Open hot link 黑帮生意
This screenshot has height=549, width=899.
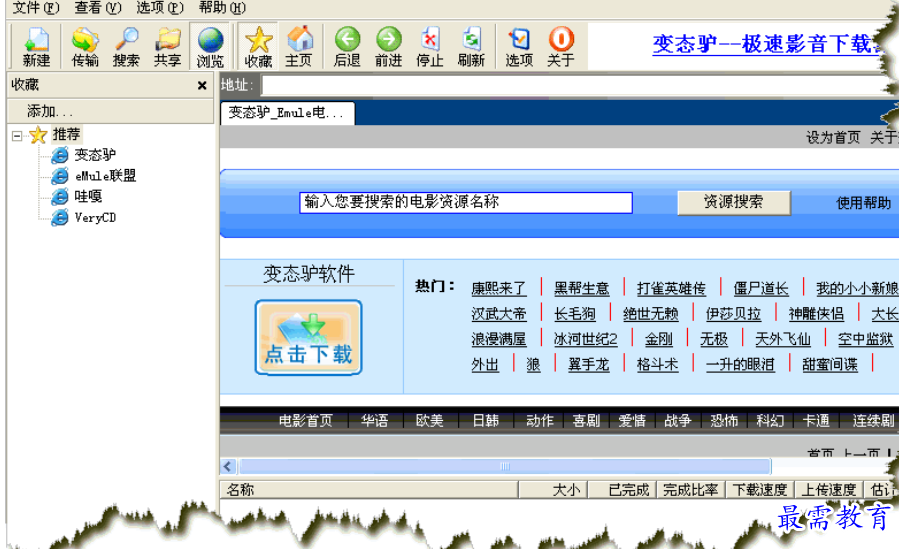[581, 288]
